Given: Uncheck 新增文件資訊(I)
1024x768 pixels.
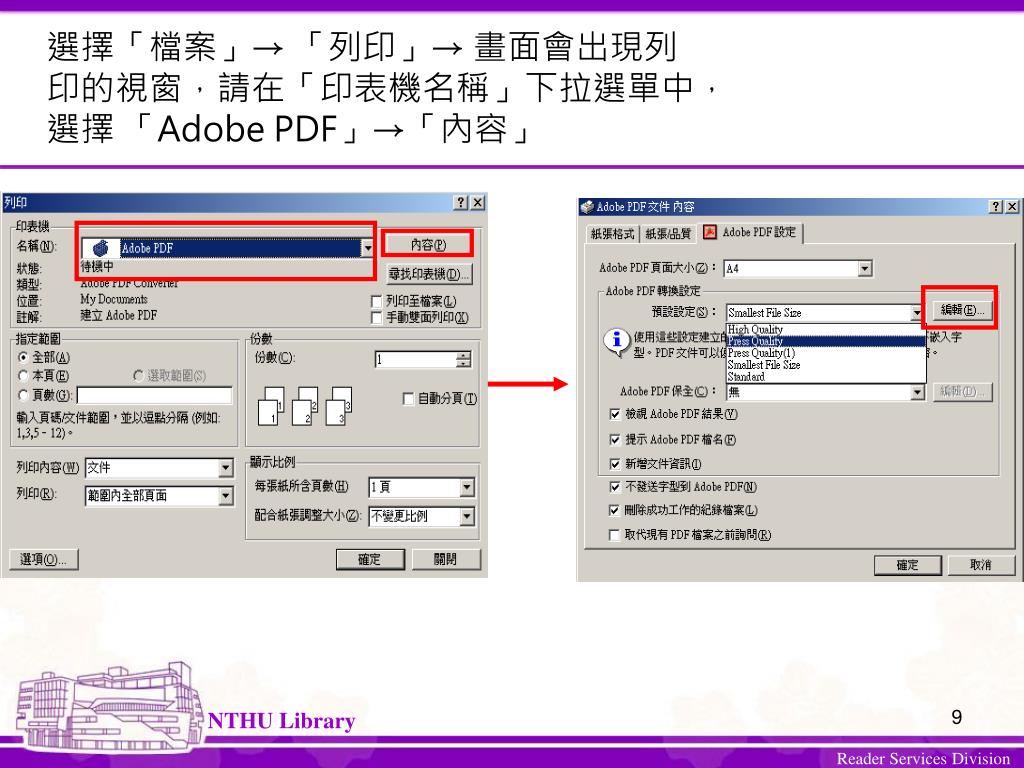Looking at the screenshot, I should (615, 464).
